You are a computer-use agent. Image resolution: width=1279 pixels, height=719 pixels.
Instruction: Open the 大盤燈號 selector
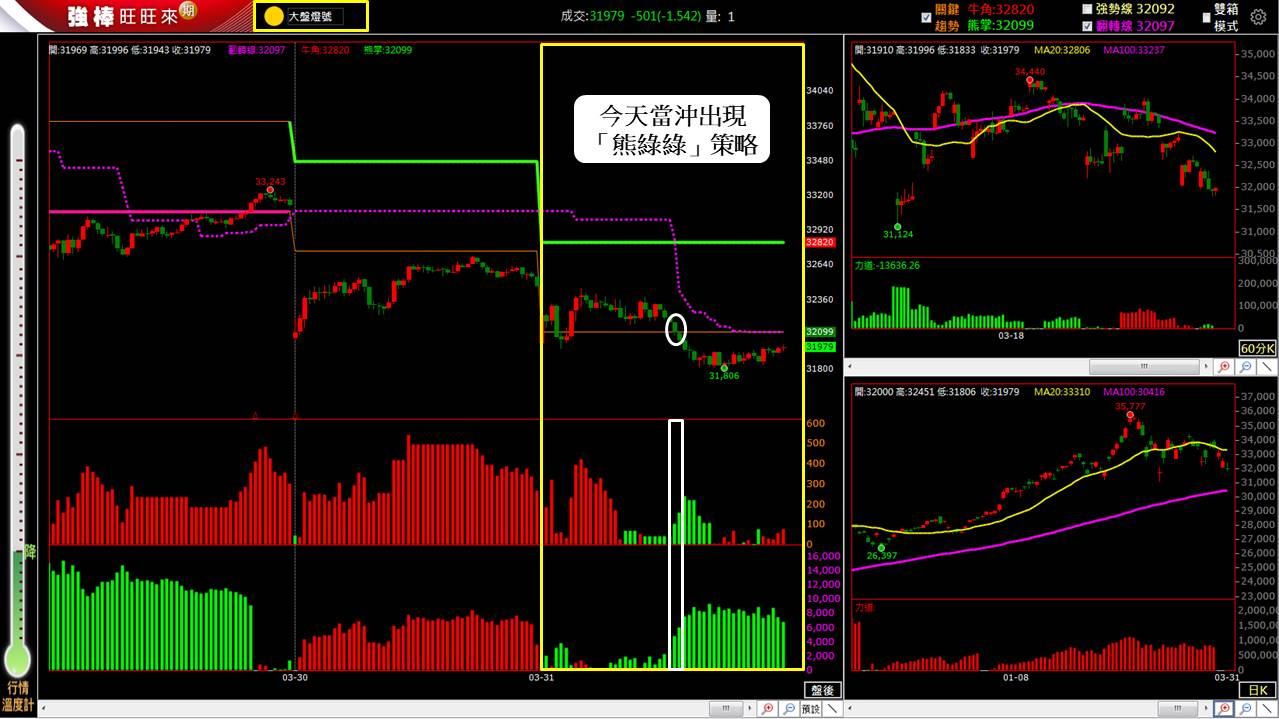point(312,16)
